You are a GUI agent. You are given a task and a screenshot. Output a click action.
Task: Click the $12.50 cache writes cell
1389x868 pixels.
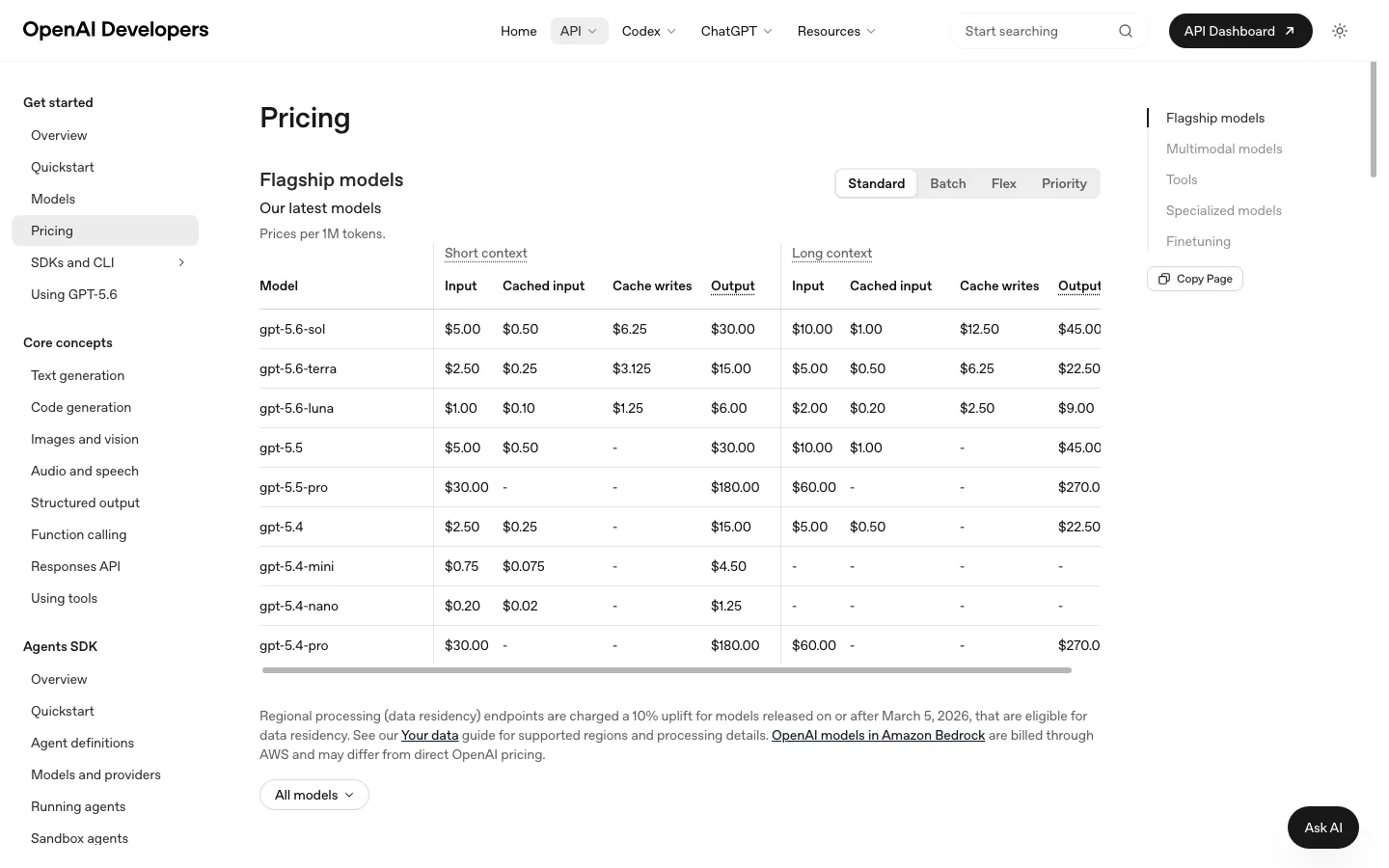979,329
